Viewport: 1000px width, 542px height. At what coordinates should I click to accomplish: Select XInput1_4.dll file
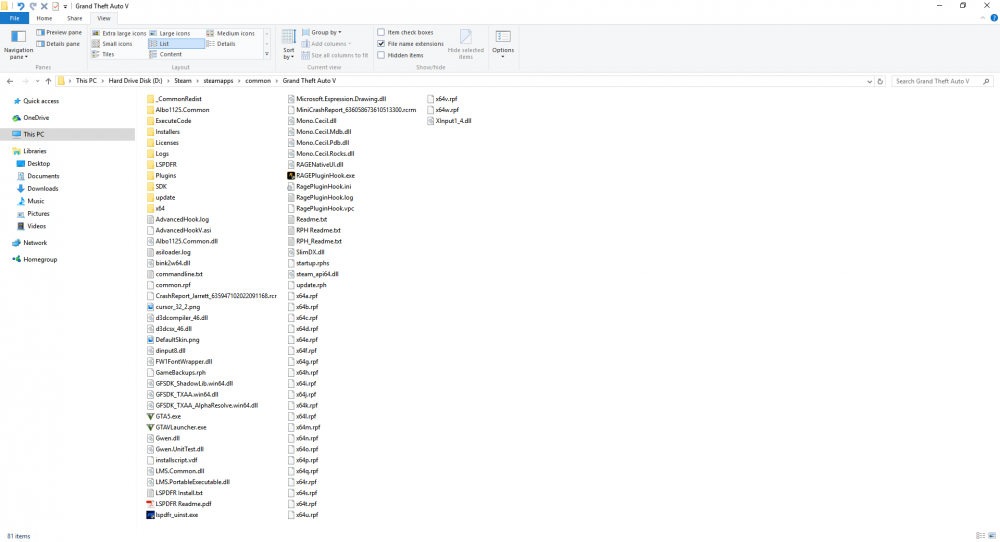[449, 121]
